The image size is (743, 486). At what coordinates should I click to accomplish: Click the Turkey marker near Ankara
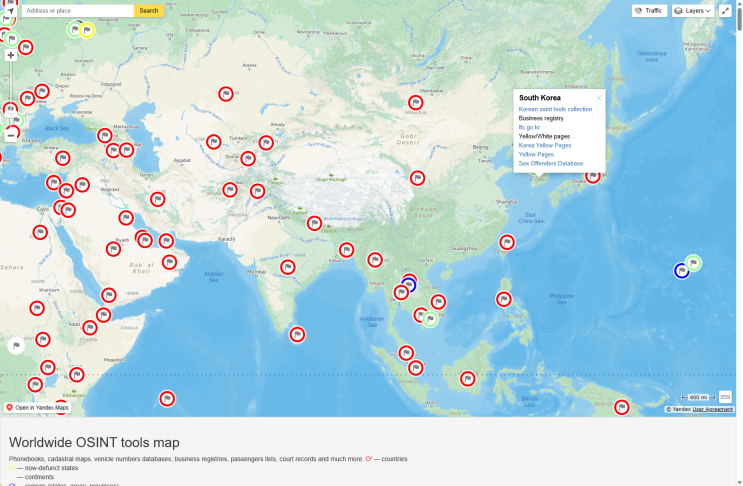[x=63, y=158]
